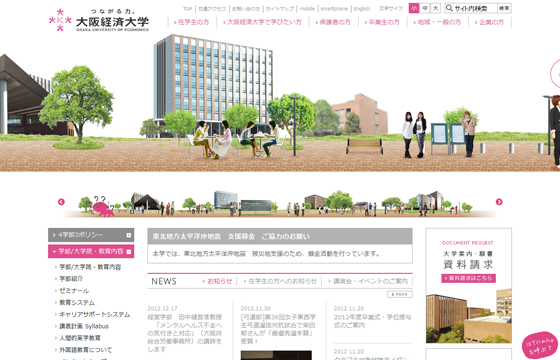
Task: Open the 東北地方太平洋沖地震 支援募金 banner heading
Action: point(231,236)
